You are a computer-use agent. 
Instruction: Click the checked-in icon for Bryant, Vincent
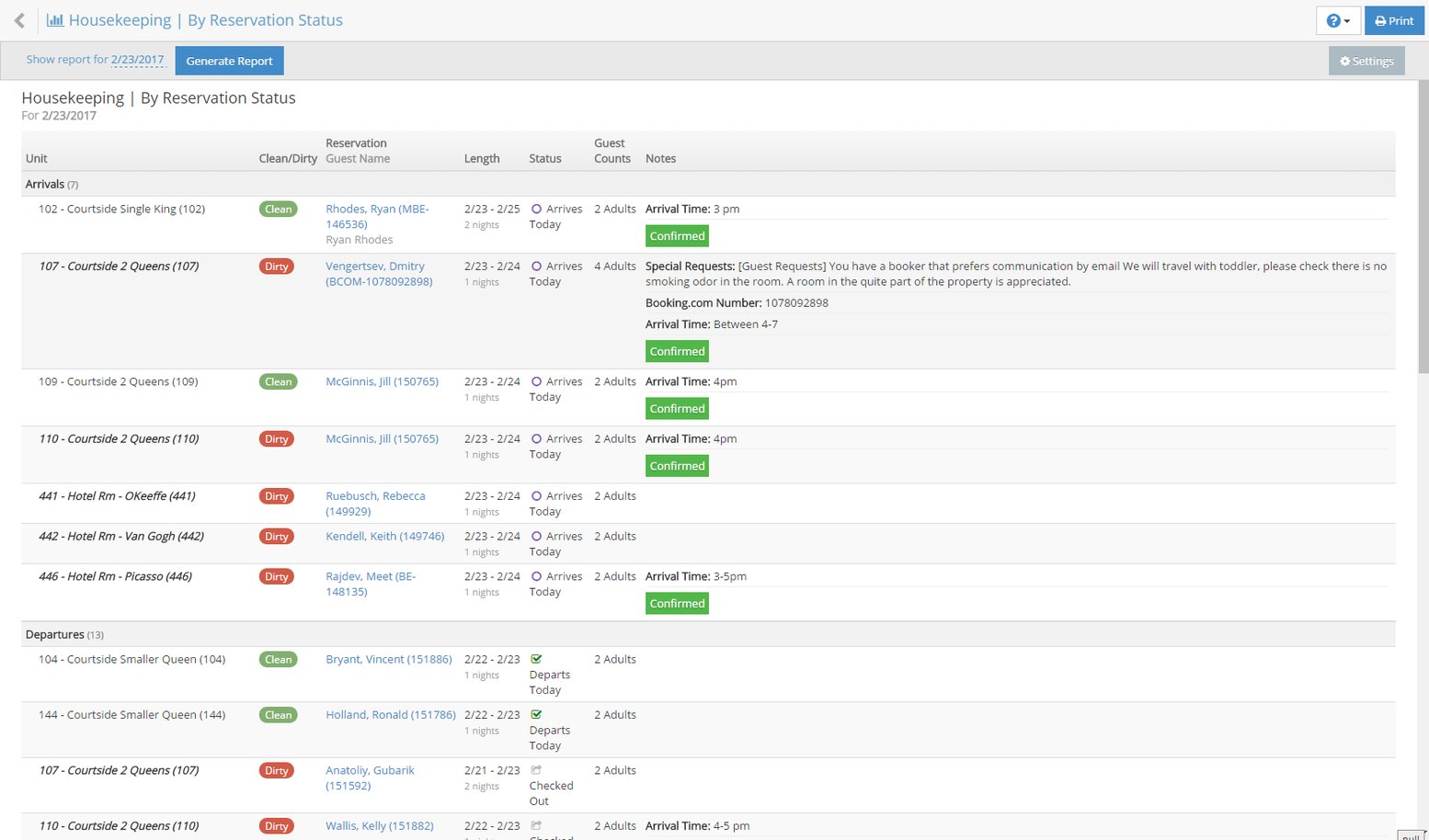click(x=536, y=659)
